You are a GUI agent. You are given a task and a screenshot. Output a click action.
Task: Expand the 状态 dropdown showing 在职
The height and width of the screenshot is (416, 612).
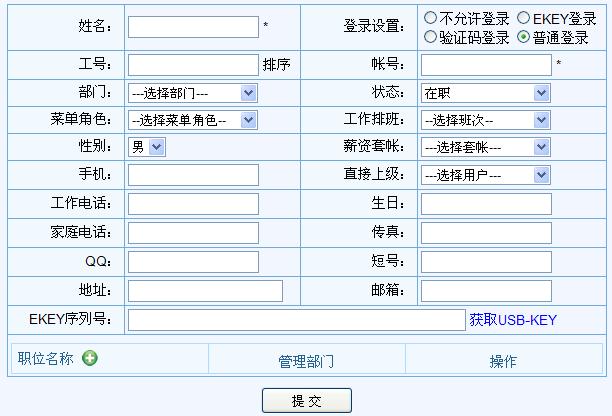(486, 93)
